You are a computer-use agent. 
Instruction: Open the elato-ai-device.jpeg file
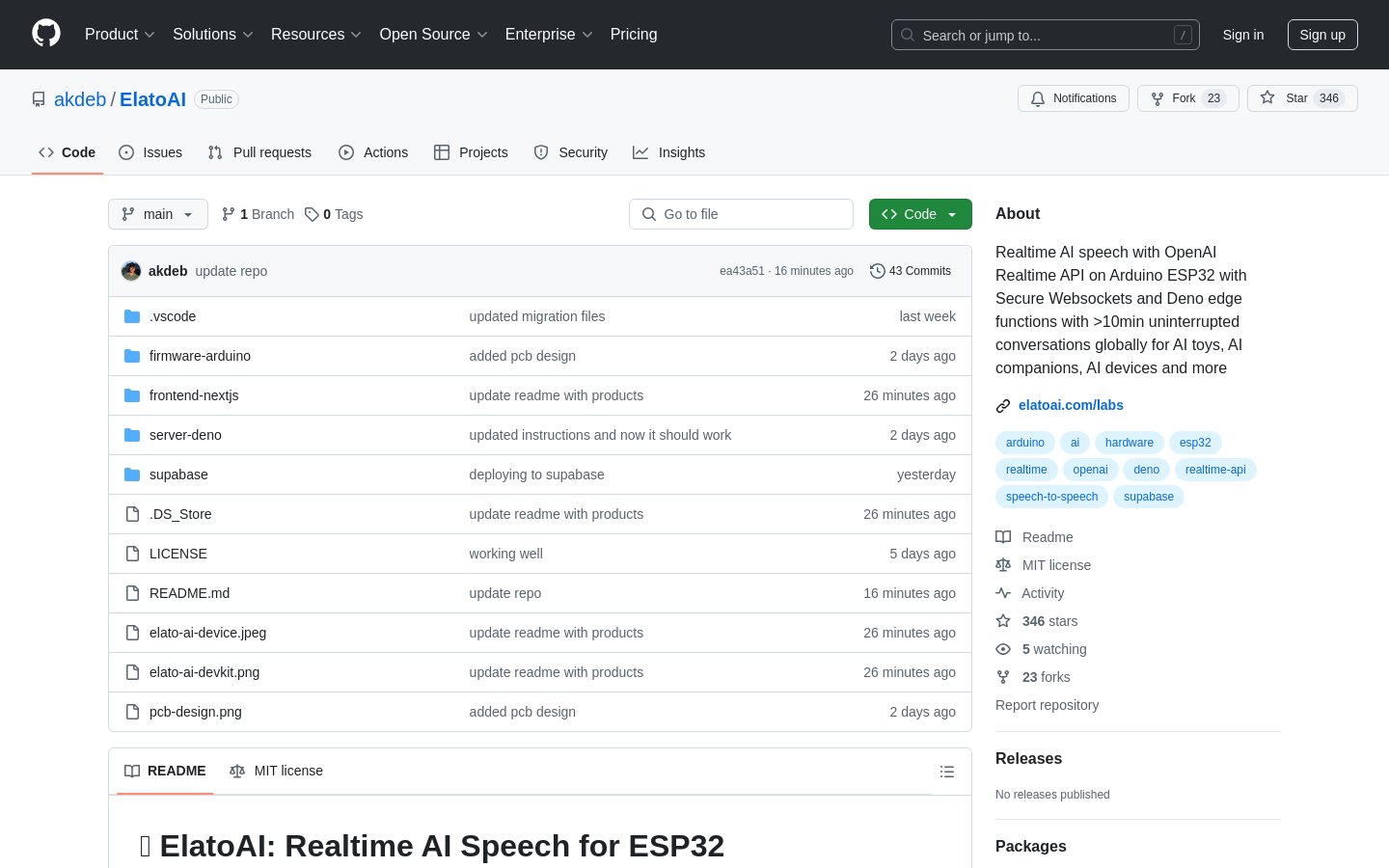click(x=207, y=633)
